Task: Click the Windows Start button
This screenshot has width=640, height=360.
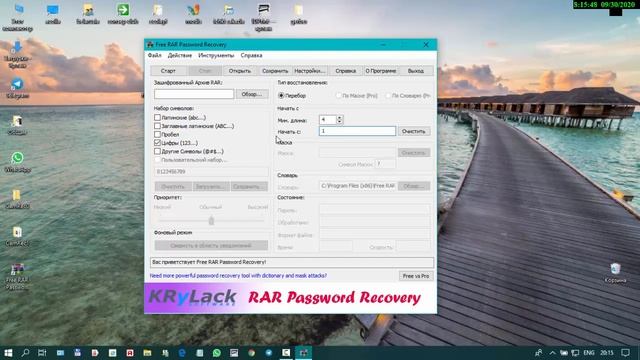Action: pyautogui.click(x=8, y=353)
